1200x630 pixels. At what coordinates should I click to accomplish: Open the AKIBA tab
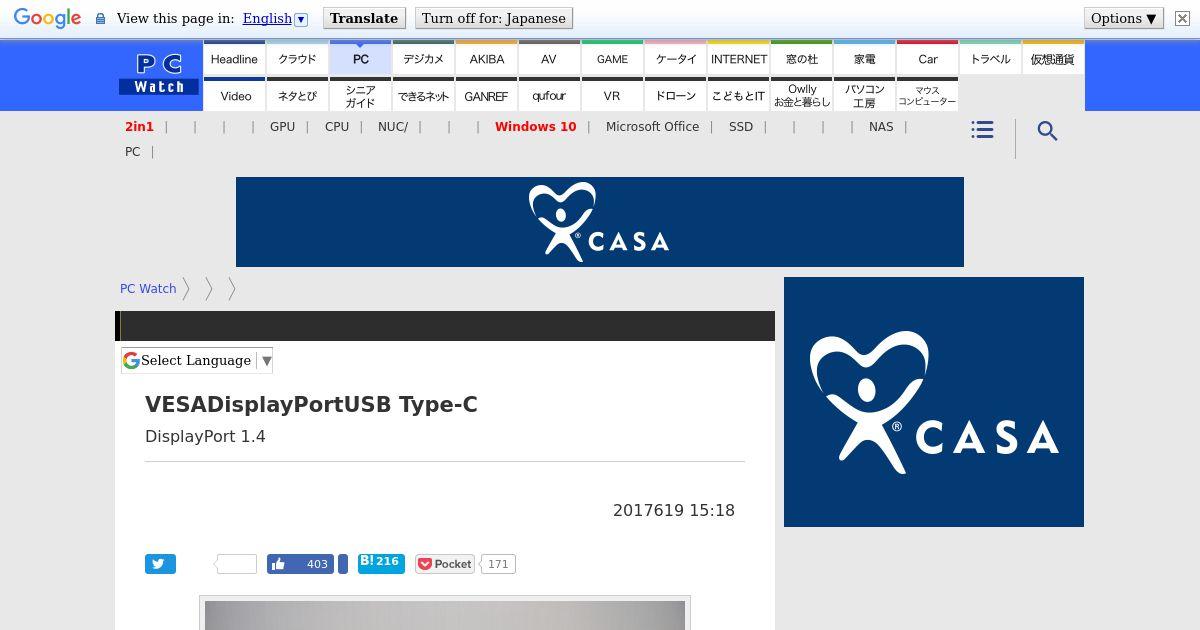tap(487, 58)
